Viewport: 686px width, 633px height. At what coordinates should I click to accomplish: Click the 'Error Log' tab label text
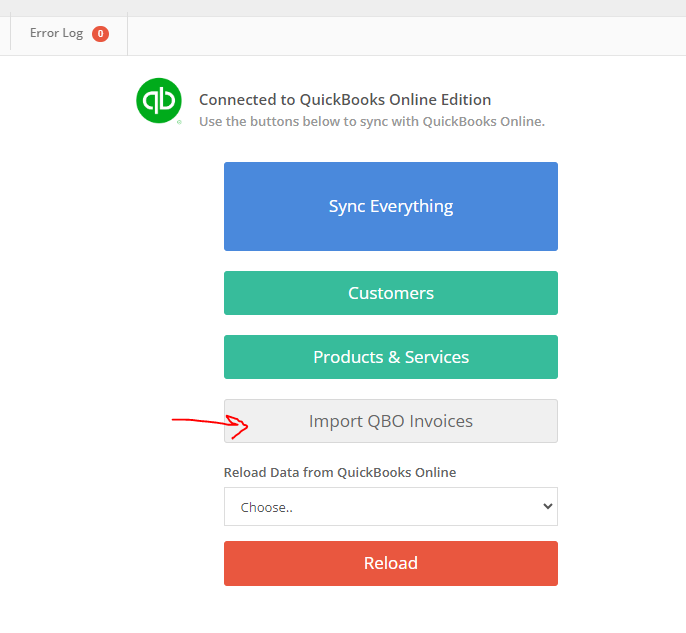pos(56,33)
